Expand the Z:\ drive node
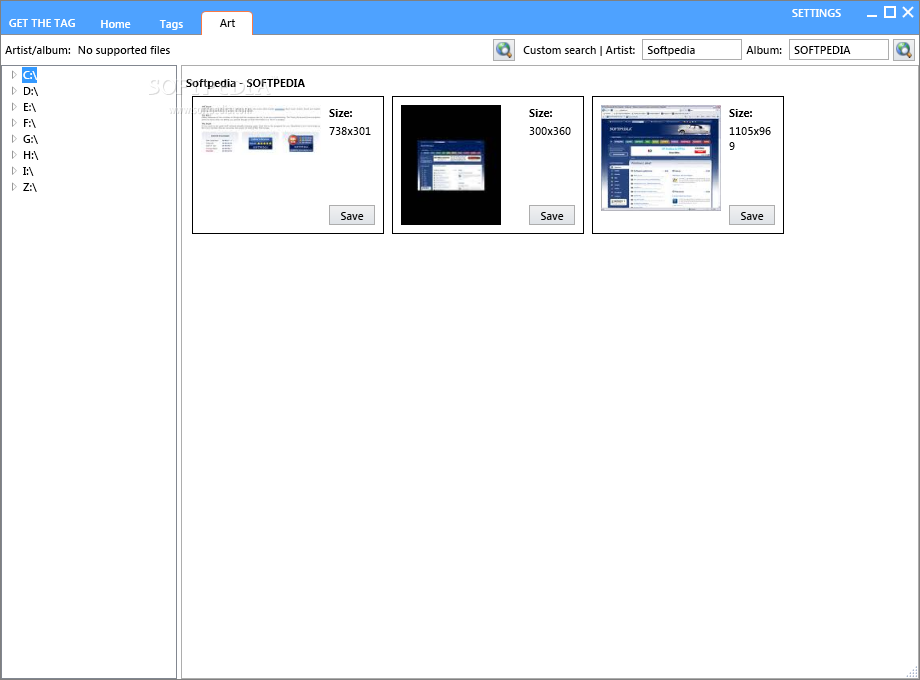Image resolution: width=920 pixels, height=680 pixels. tap(14, 187)
